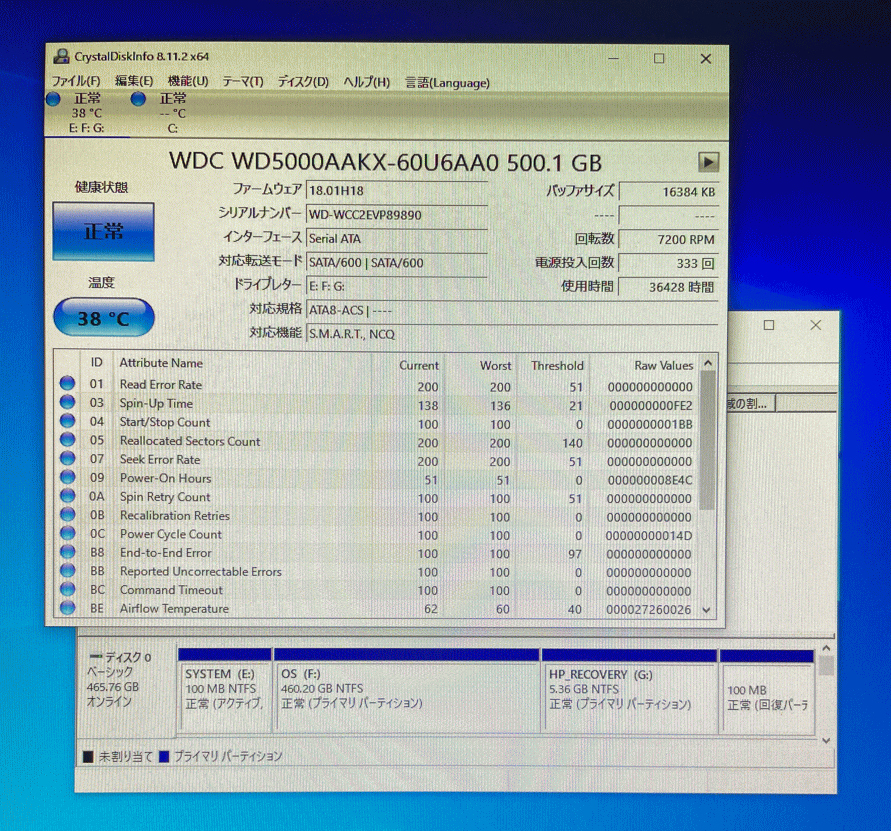Click status icon for Spin-Up Time
The width and height of the screenshot is (891, 831).
click(x=67, y=402)
